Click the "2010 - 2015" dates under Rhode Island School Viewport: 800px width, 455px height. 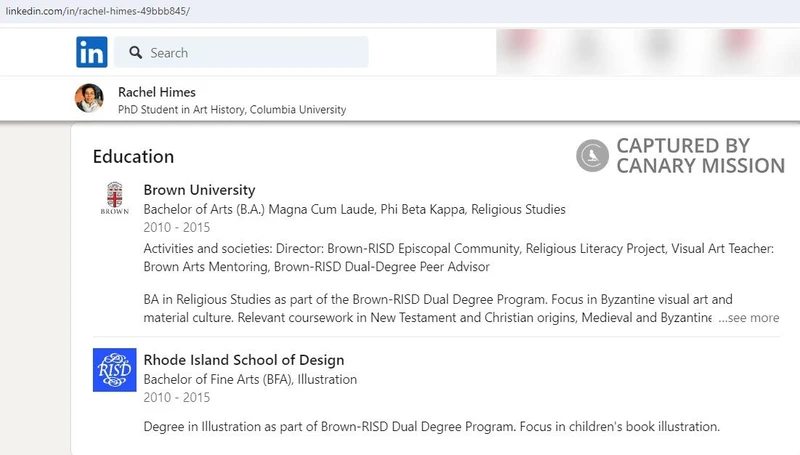177,397
